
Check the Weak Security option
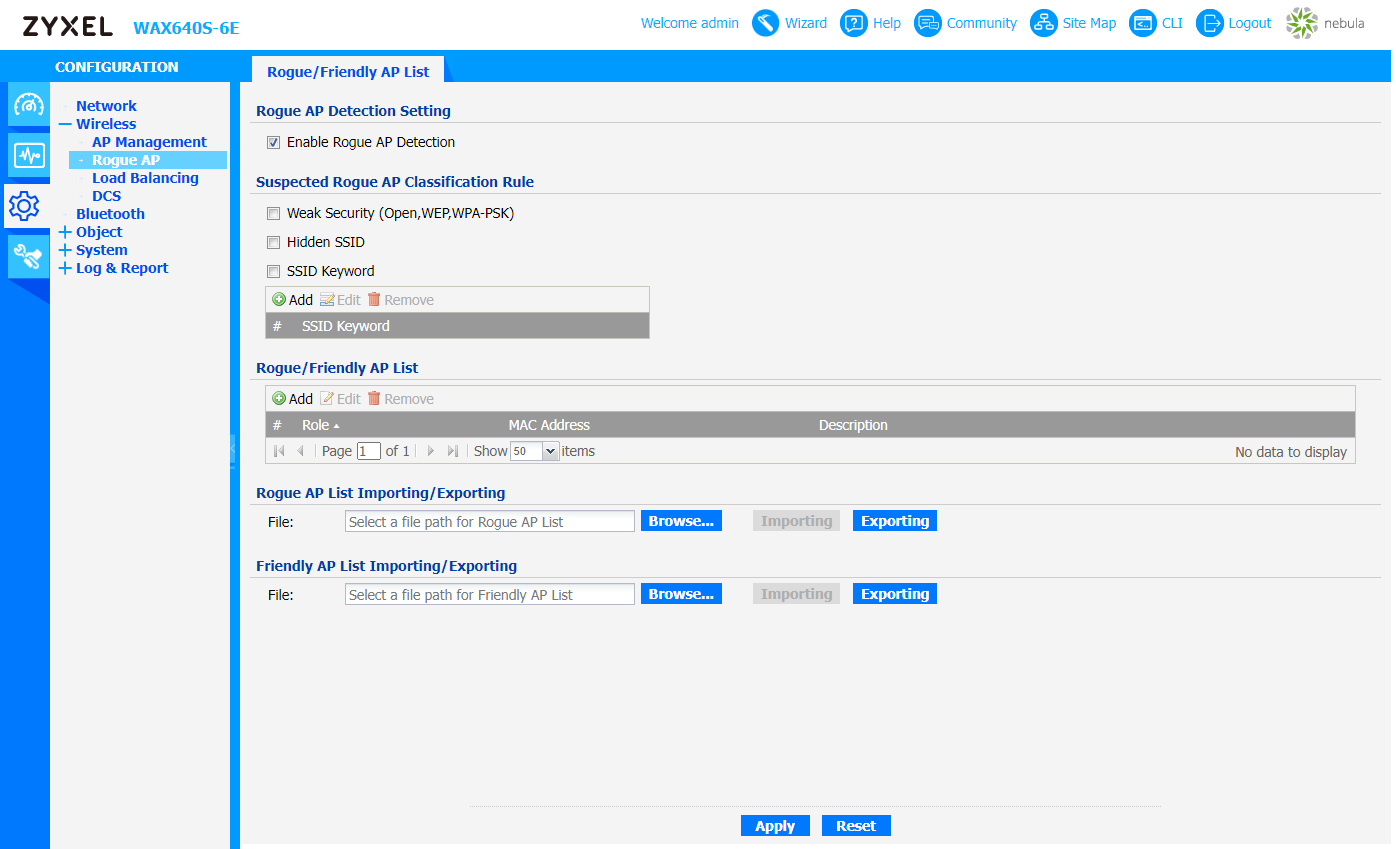point(273,214)
